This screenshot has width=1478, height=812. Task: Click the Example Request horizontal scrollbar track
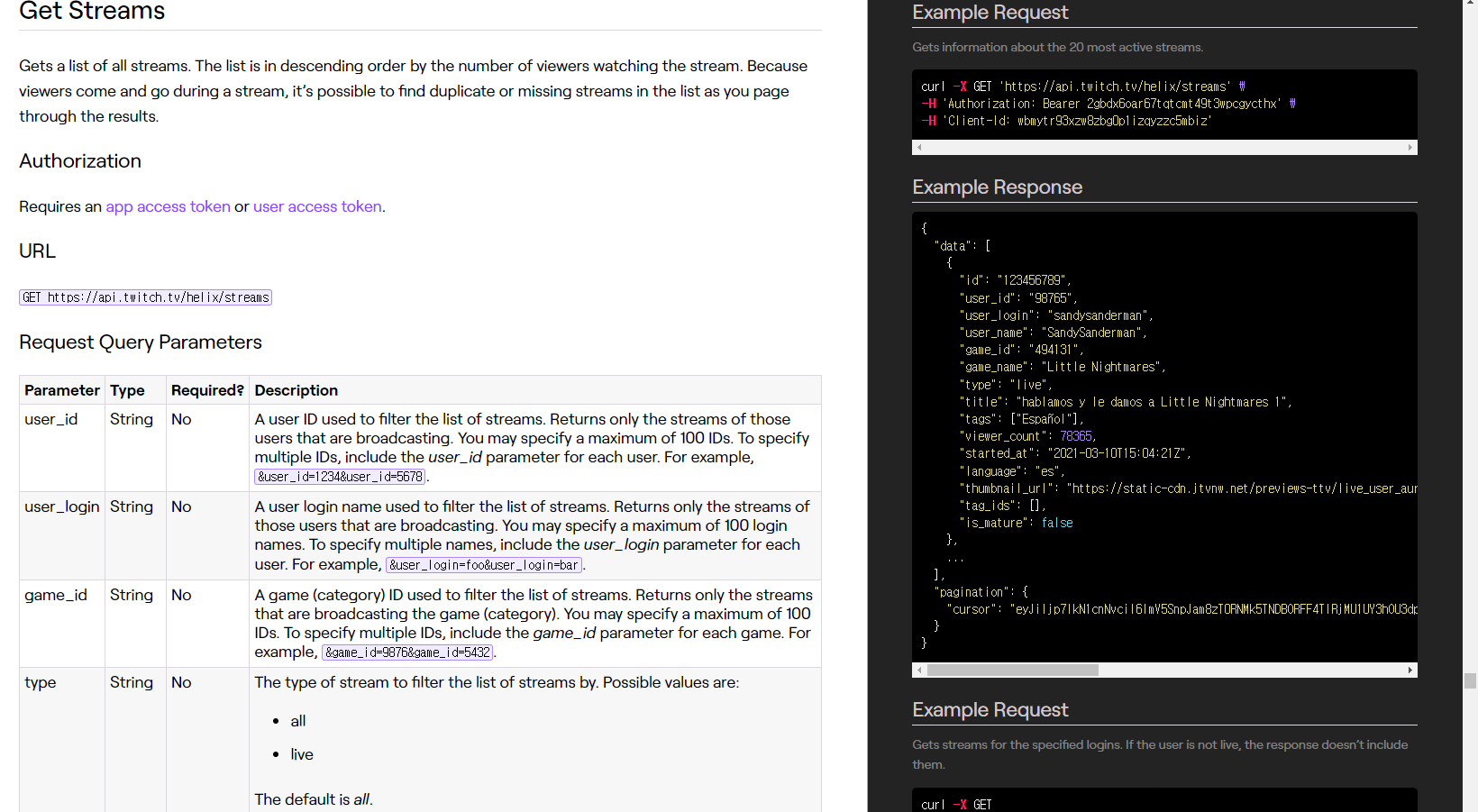tap(1164, 147)
